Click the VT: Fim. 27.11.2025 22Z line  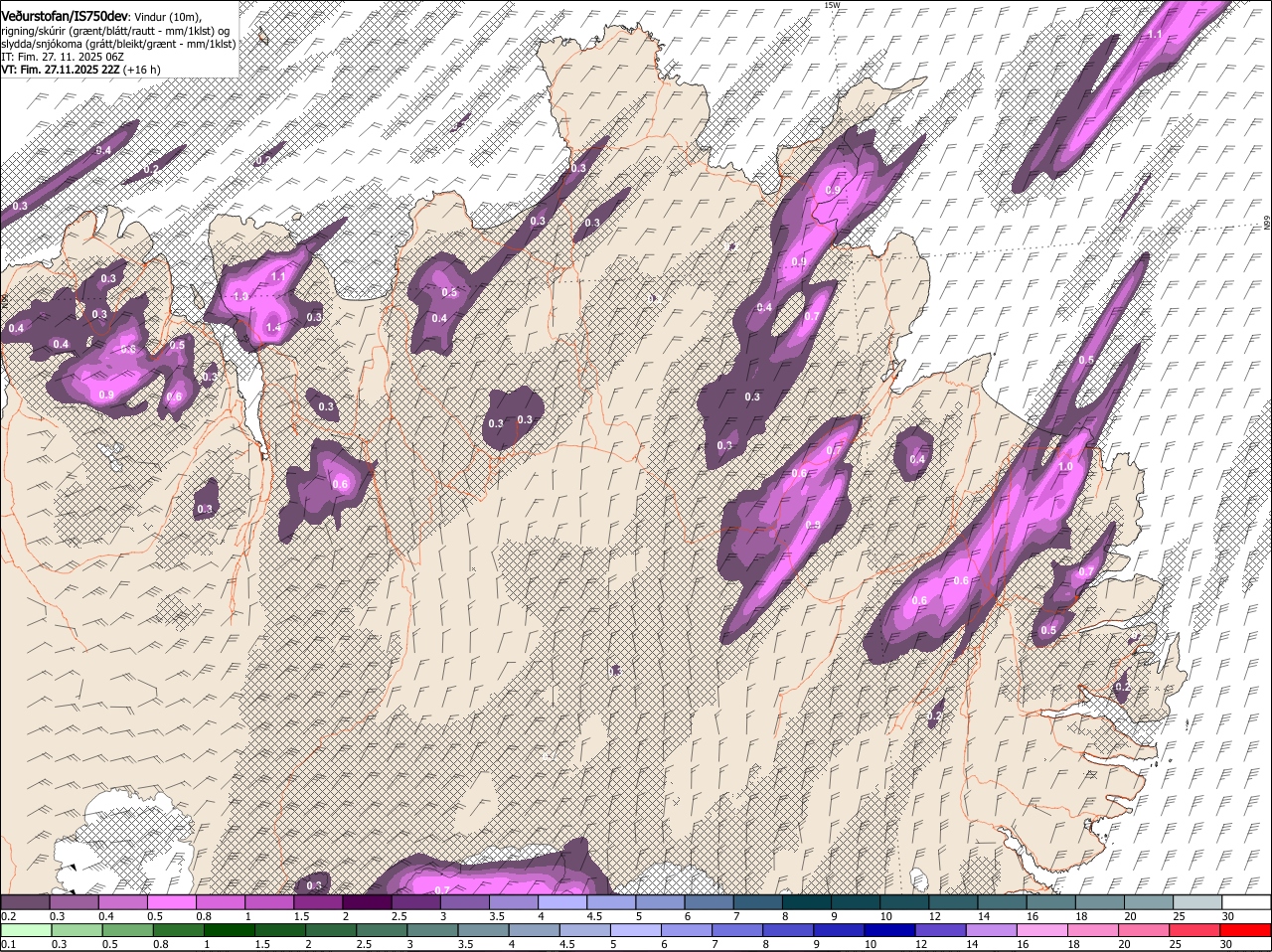pos(80,70)
